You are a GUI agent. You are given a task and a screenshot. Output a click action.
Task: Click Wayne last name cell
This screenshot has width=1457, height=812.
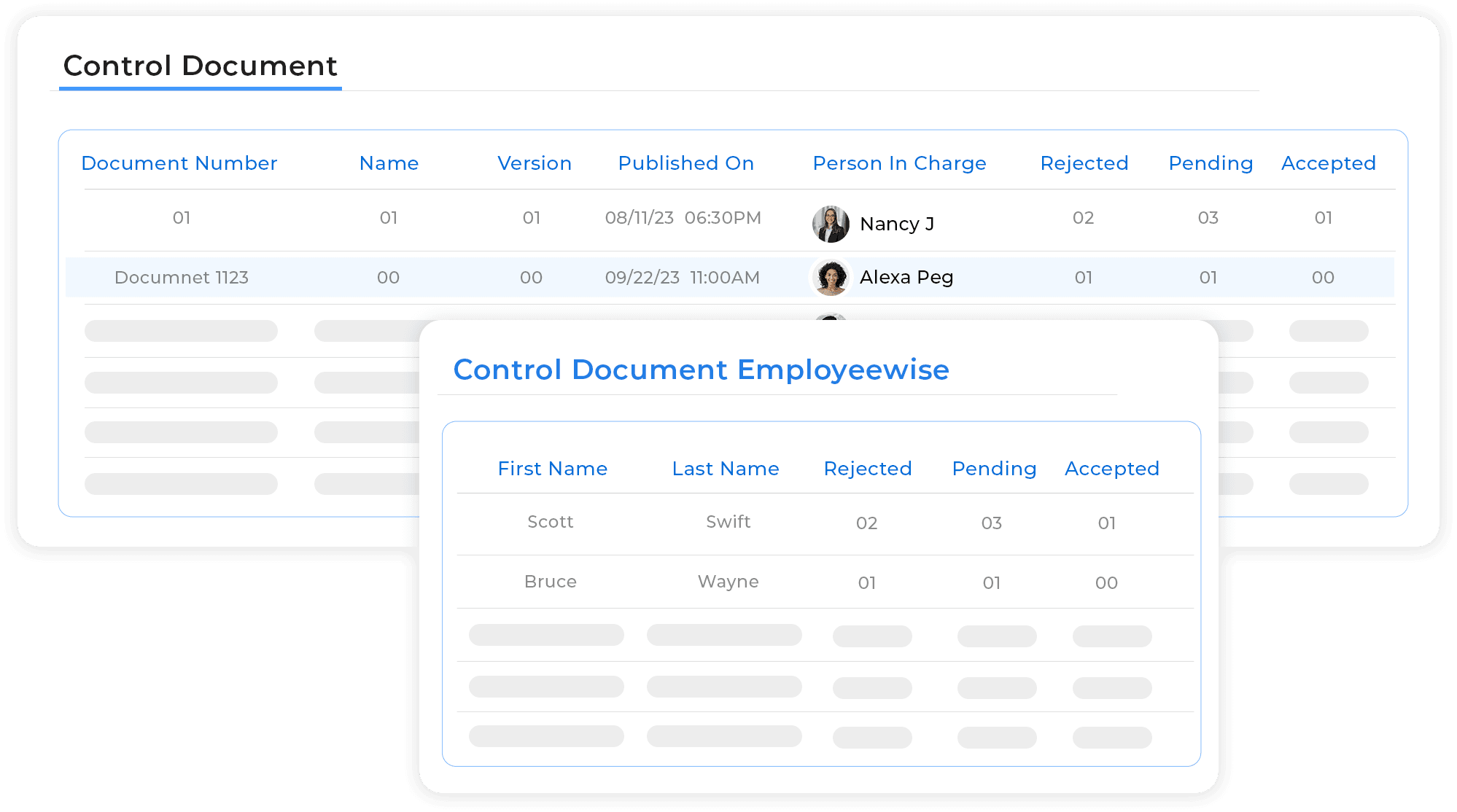click(x=728, y=582)
